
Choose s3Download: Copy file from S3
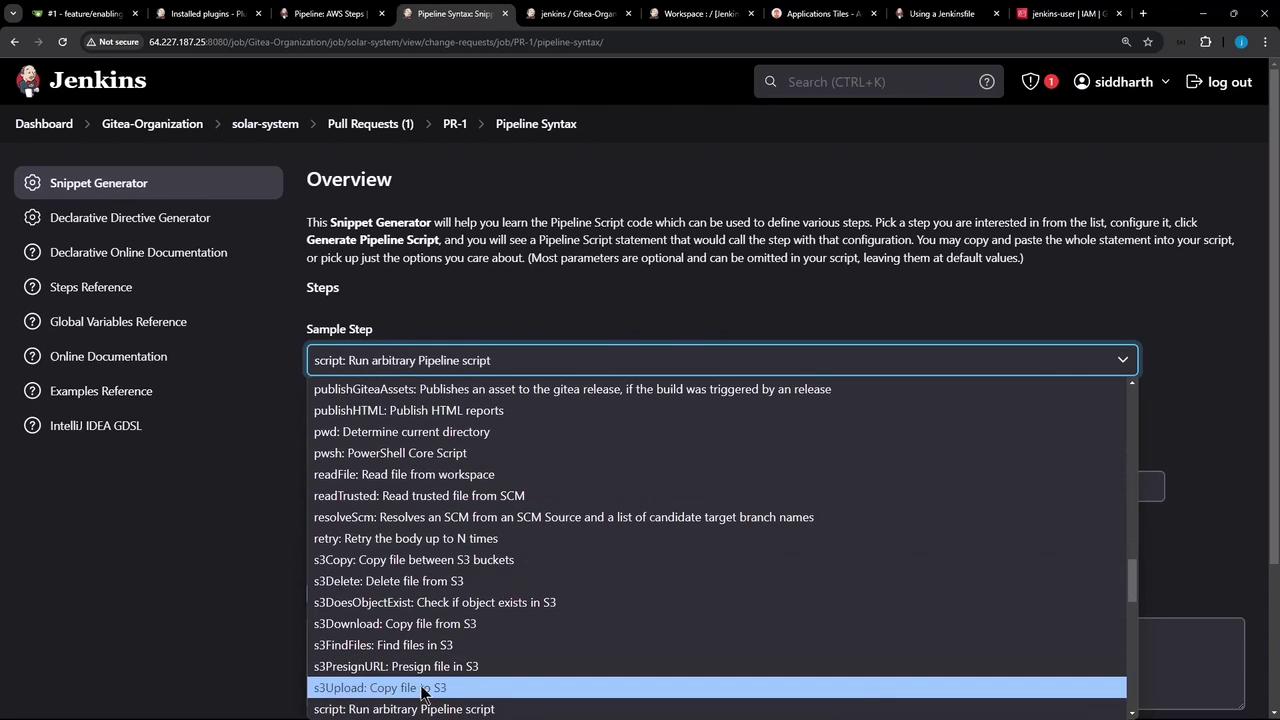716,624
